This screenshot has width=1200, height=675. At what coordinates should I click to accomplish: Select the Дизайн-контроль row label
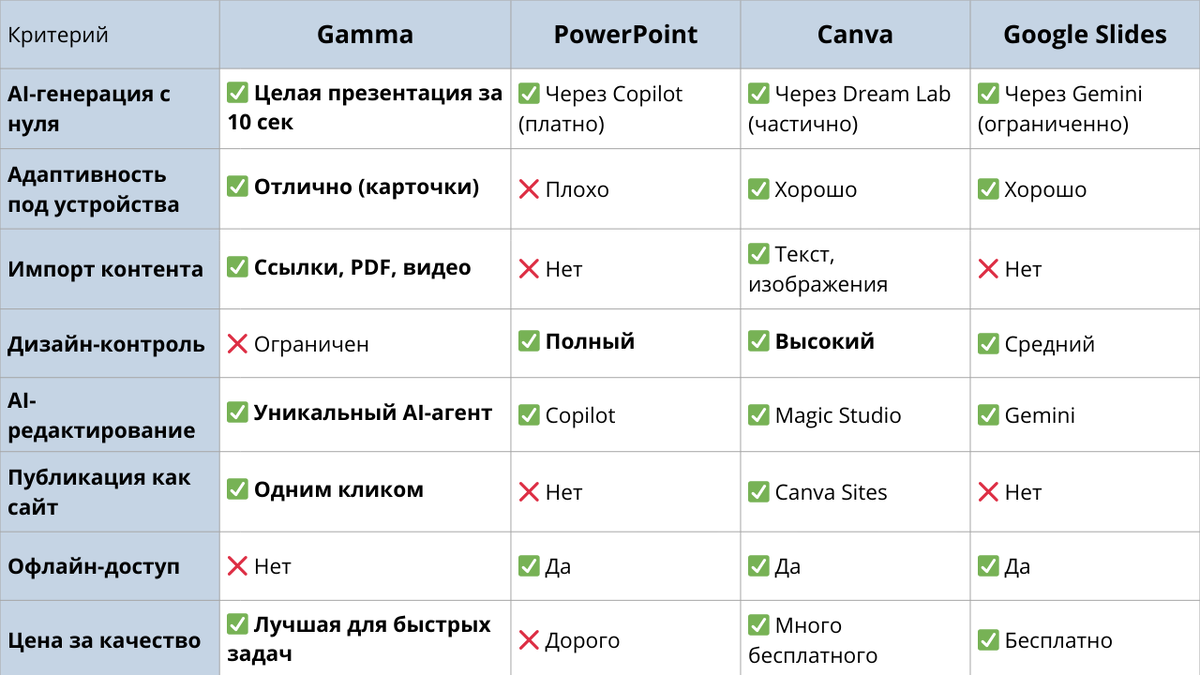coord(106,344)
